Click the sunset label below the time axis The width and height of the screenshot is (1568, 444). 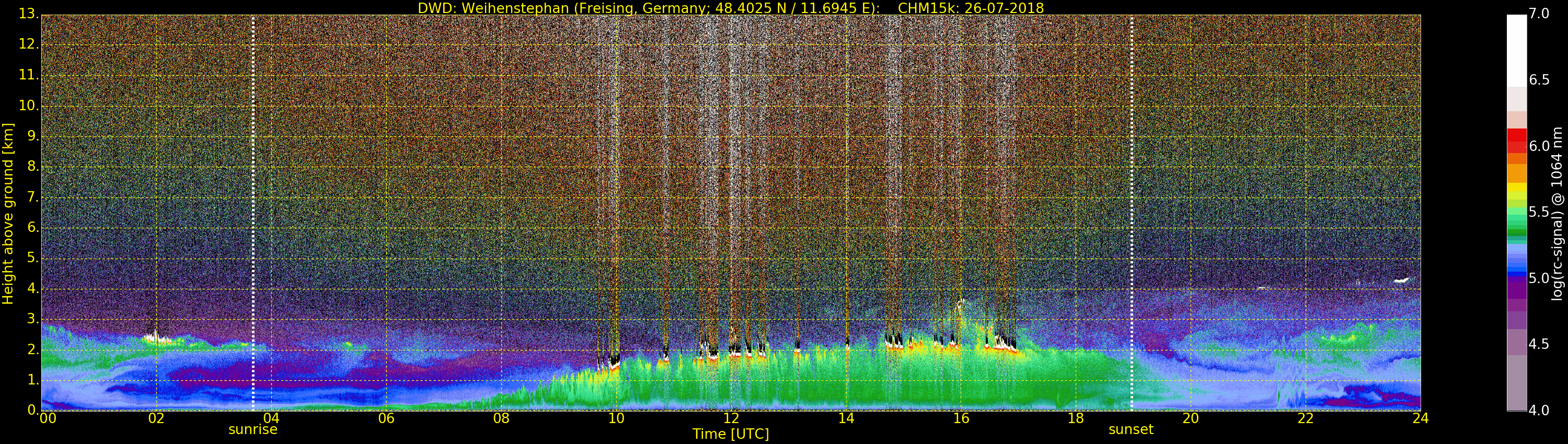click(x=1131, y=429)
